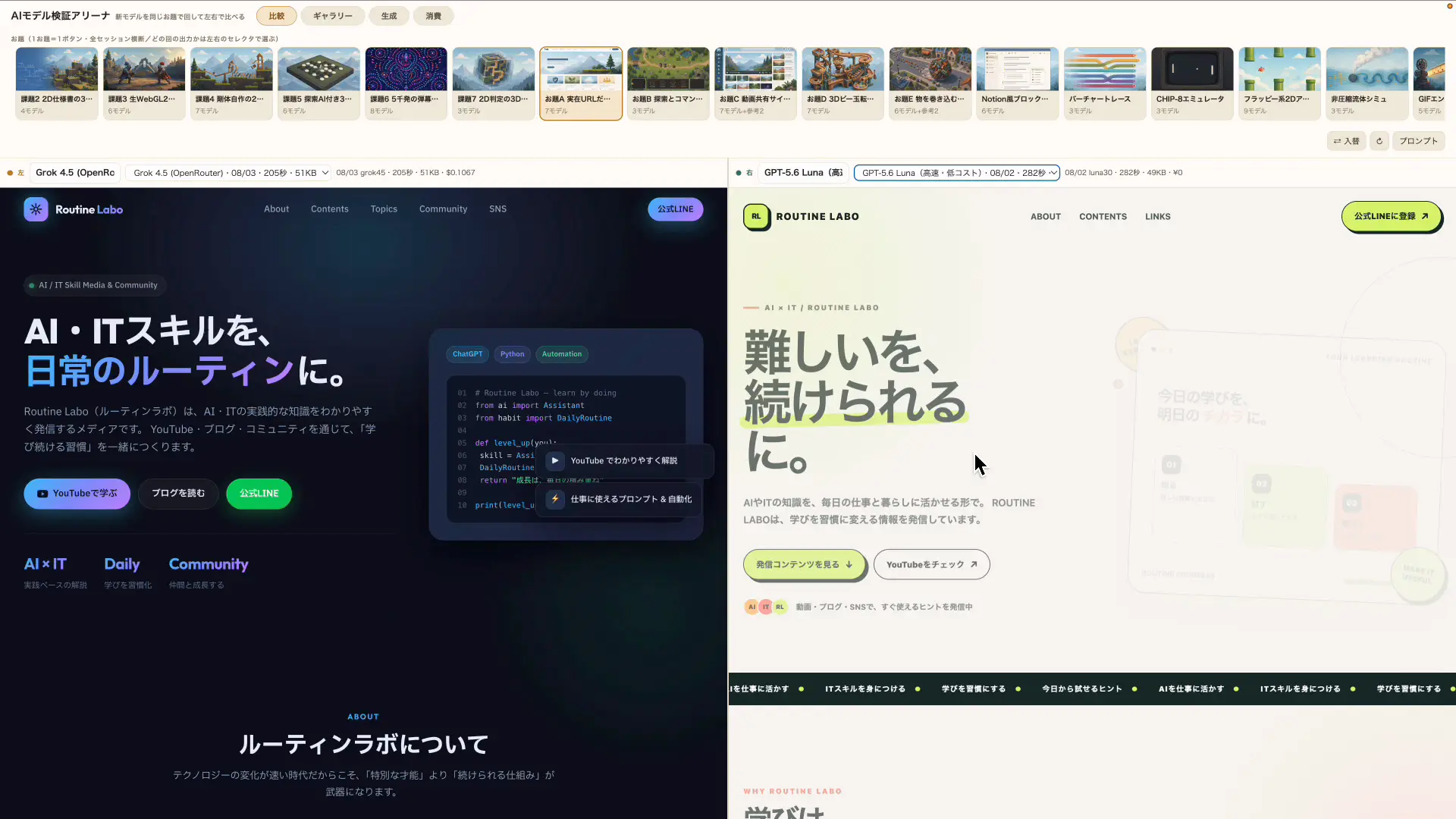Select thumbnail 課題7 2D判定の3D

click(494, 83)
